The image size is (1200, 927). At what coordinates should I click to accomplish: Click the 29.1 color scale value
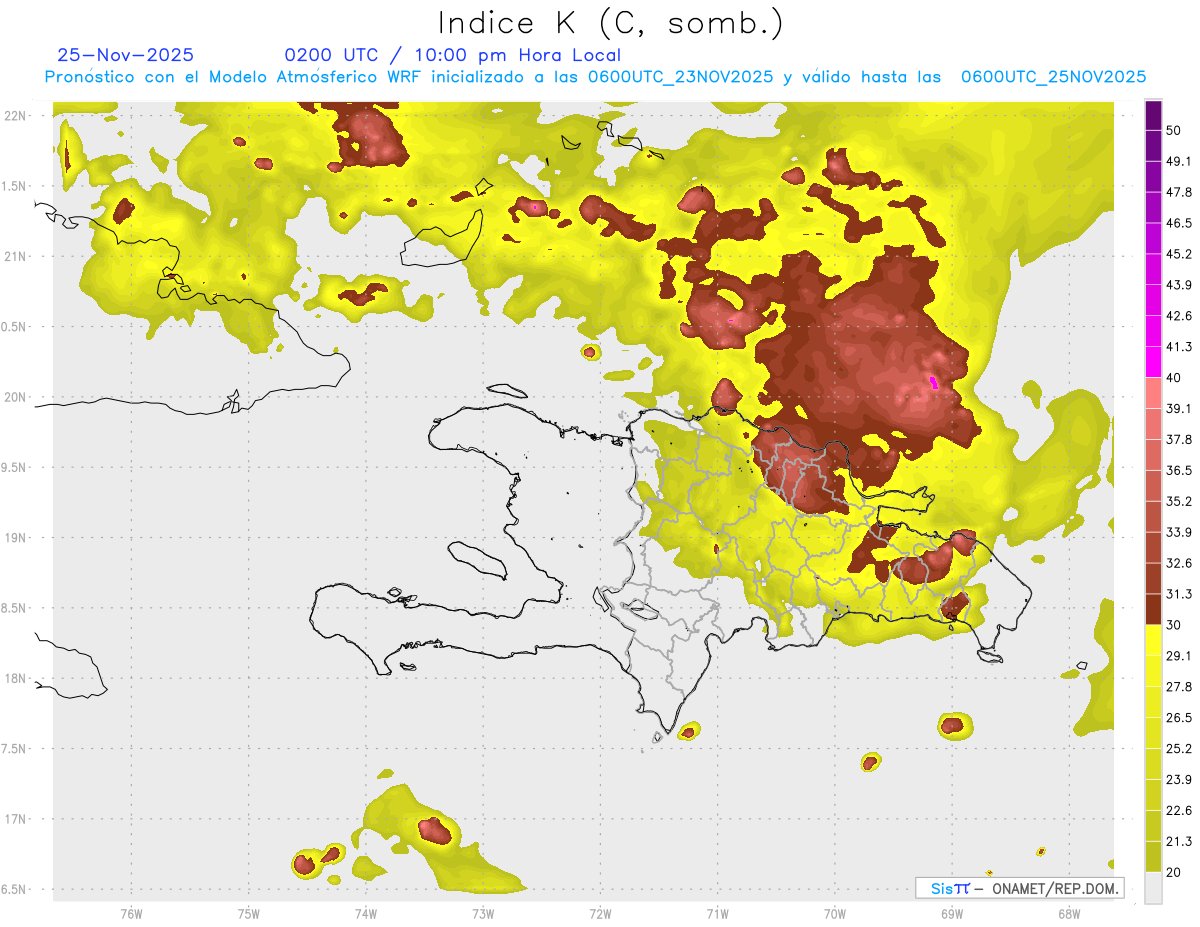tap(1179, 656)
